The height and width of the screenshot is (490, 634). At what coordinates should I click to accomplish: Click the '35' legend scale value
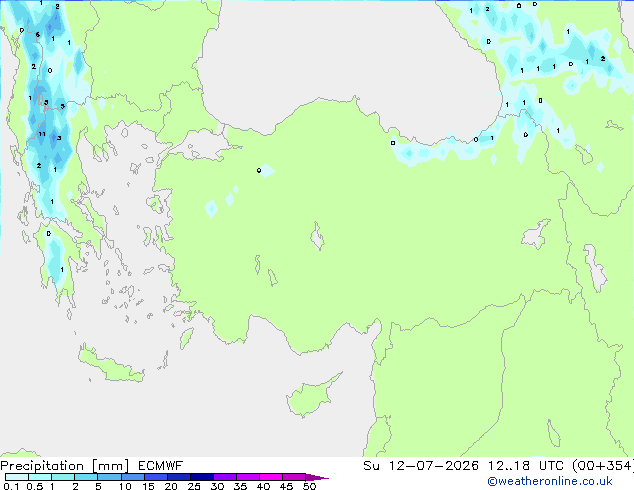point(240,486)
